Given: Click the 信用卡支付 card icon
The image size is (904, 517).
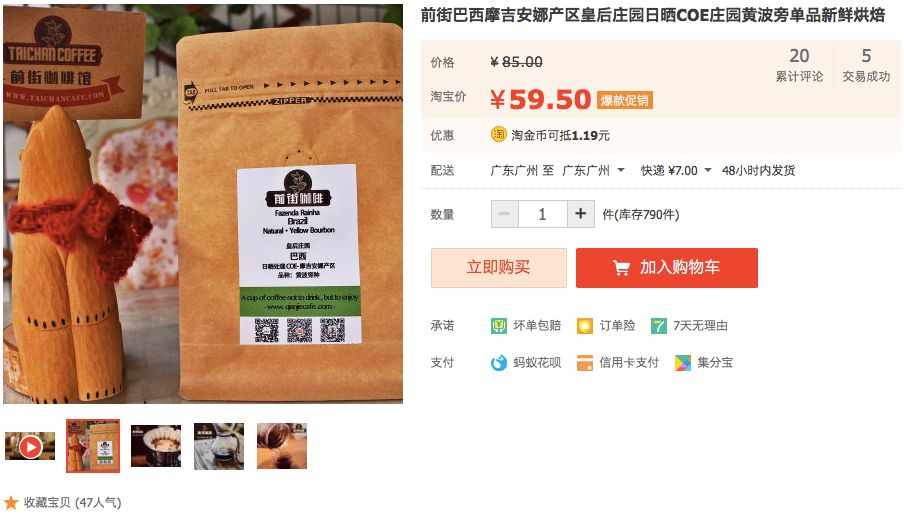Looking at the screenshot, I should [x=585, y=363].
